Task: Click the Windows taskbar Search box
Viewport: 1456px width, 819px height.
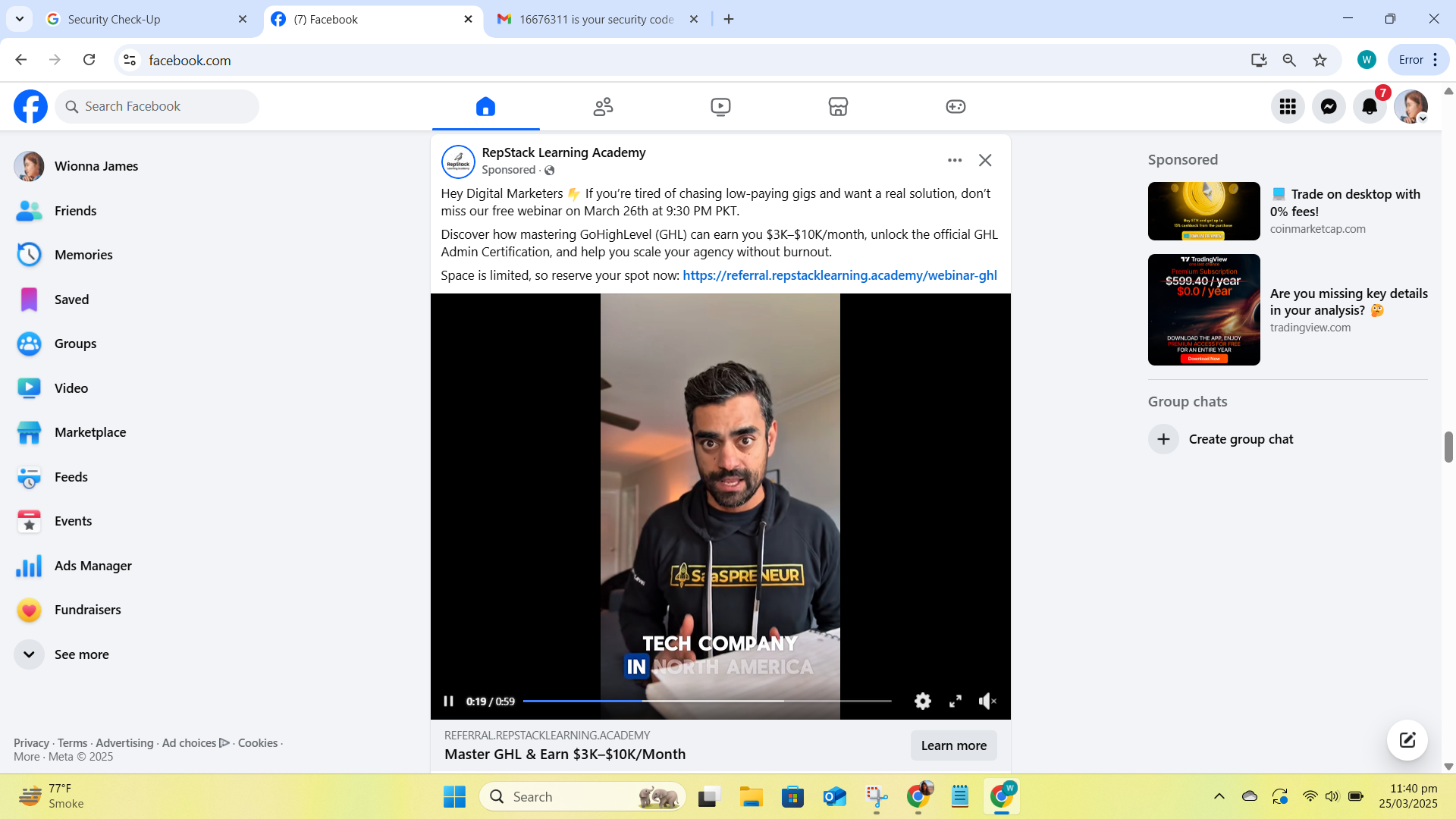Action: (582, 796)
